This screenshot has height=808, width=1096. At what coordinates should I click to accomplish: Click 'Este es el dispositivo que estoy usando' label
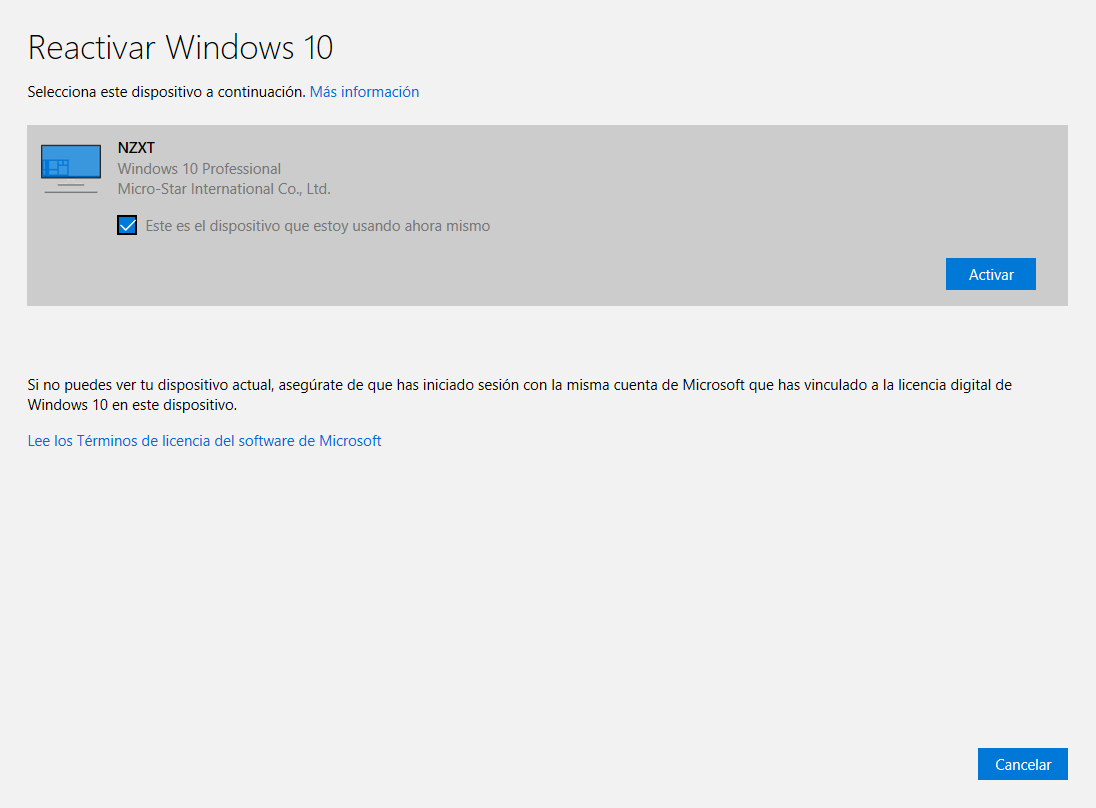coord(317,226)
